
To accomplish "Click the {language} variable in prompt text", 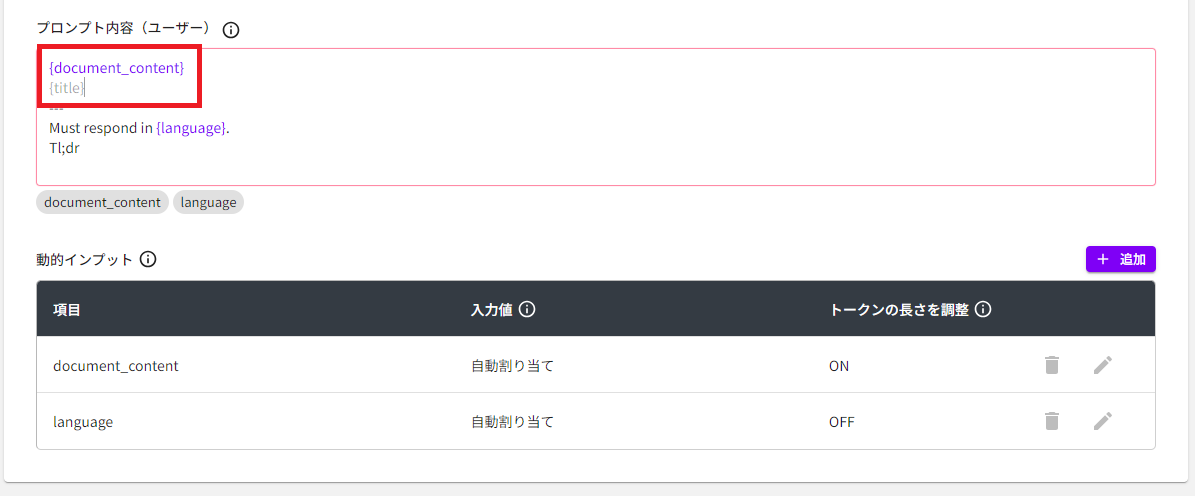I will [191, 128].
